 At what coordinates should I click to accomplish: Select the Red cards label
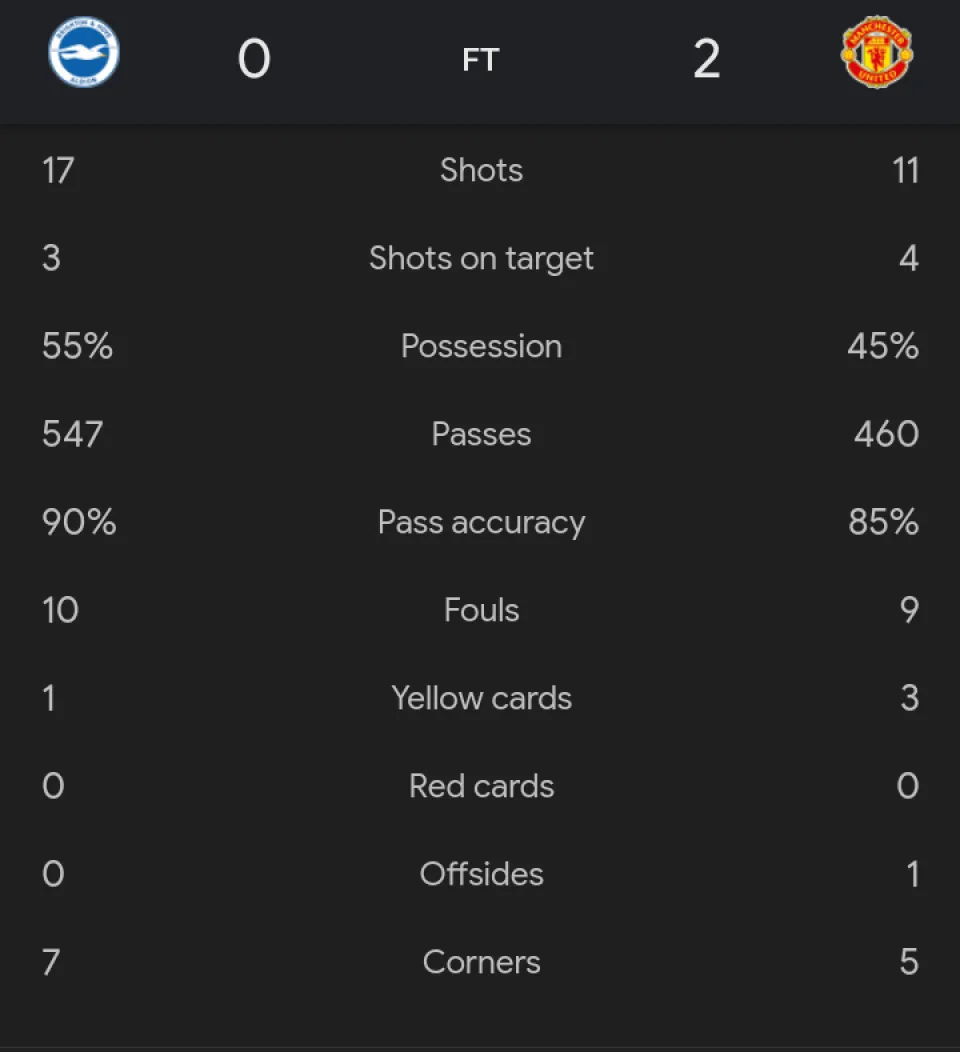(x=481, y=786)
